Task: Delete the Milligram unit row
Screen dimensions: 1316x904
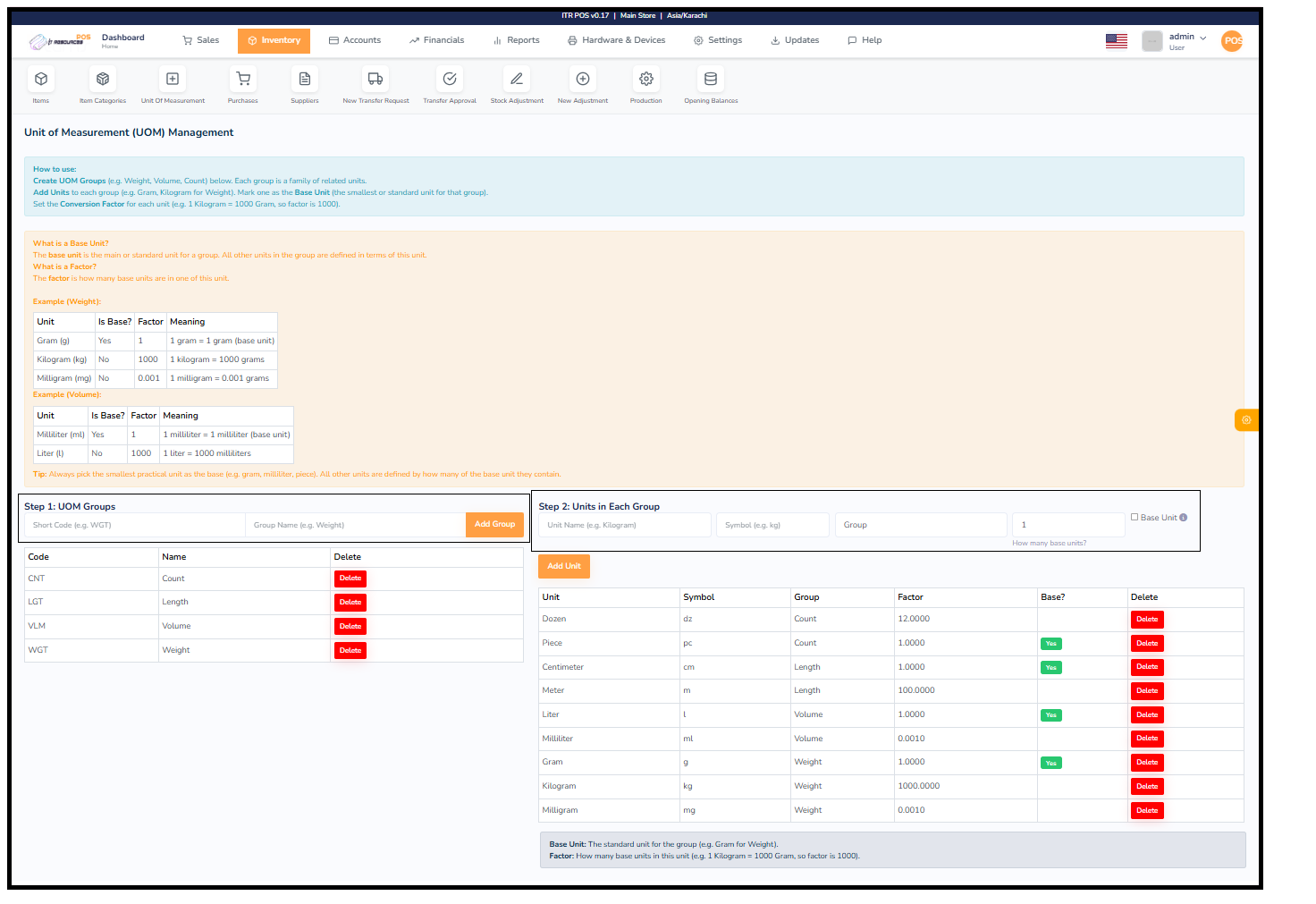Action: click(1147, 810)
